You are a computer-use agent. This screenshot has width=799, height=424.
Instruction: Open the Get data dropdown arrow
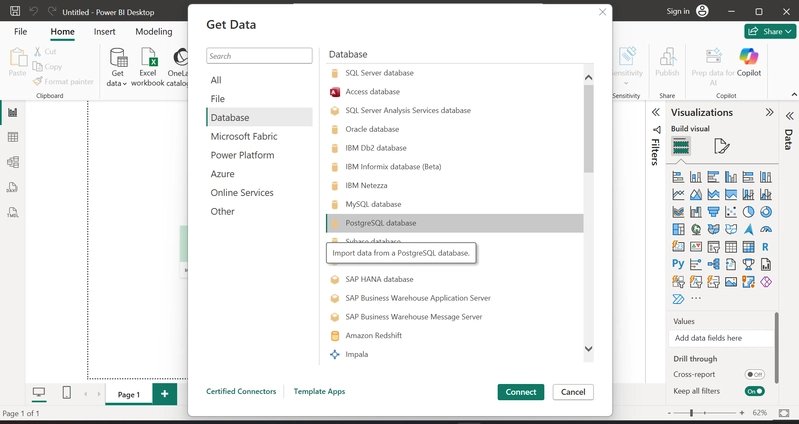(124, 84)
